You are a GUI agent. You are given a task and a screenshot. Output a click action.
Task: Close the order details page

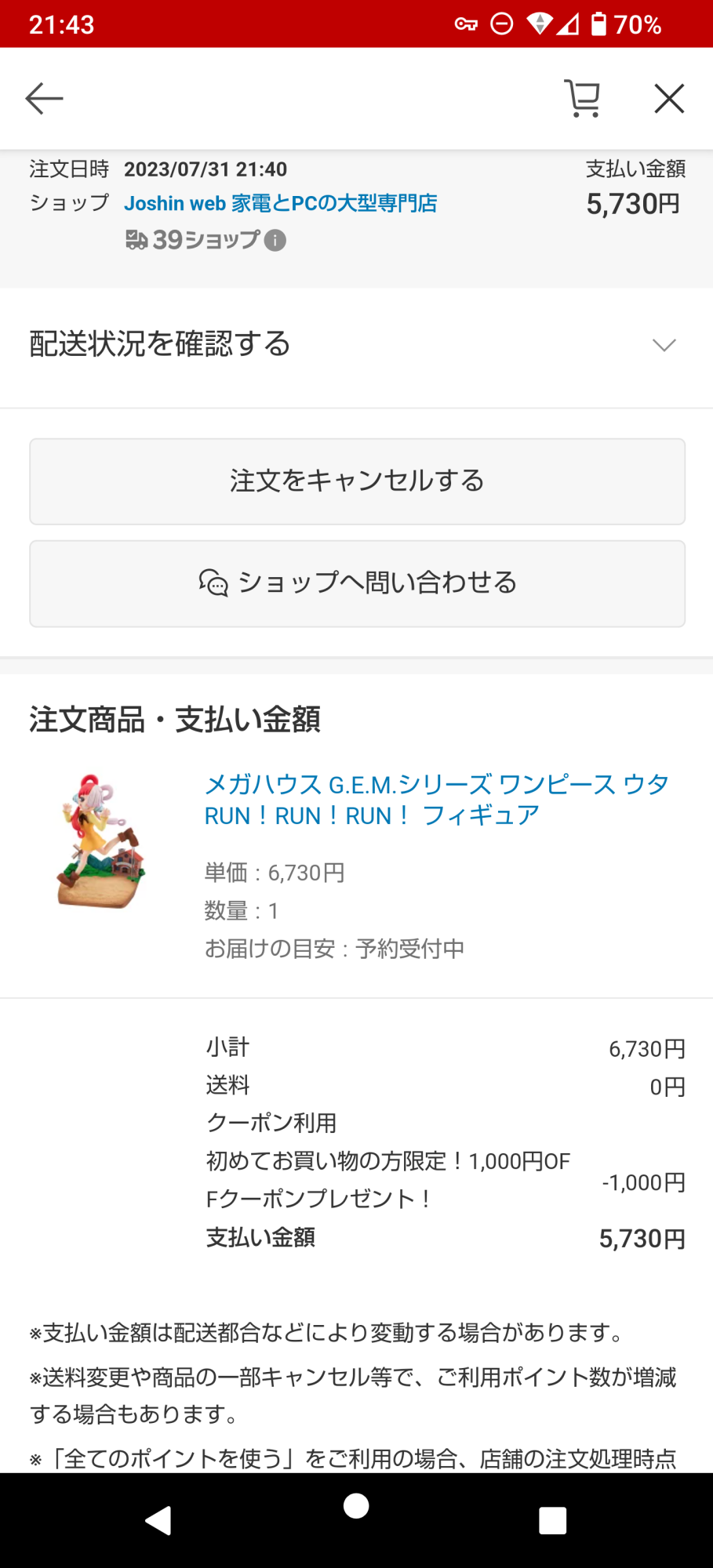pos(669,99)
